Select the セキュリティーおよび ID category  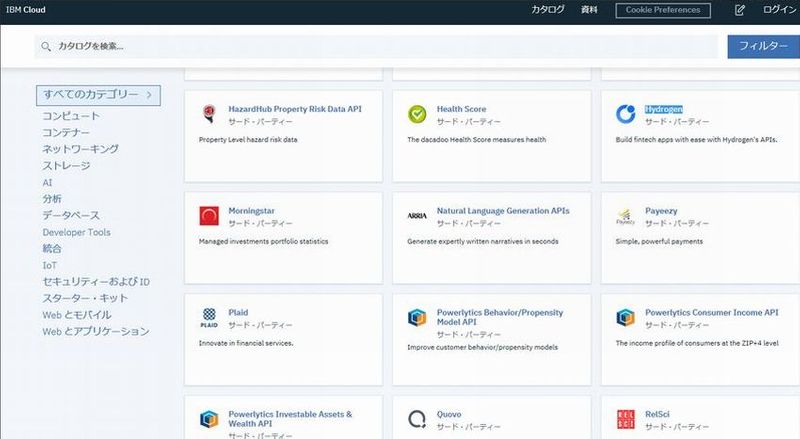point(95,282)
